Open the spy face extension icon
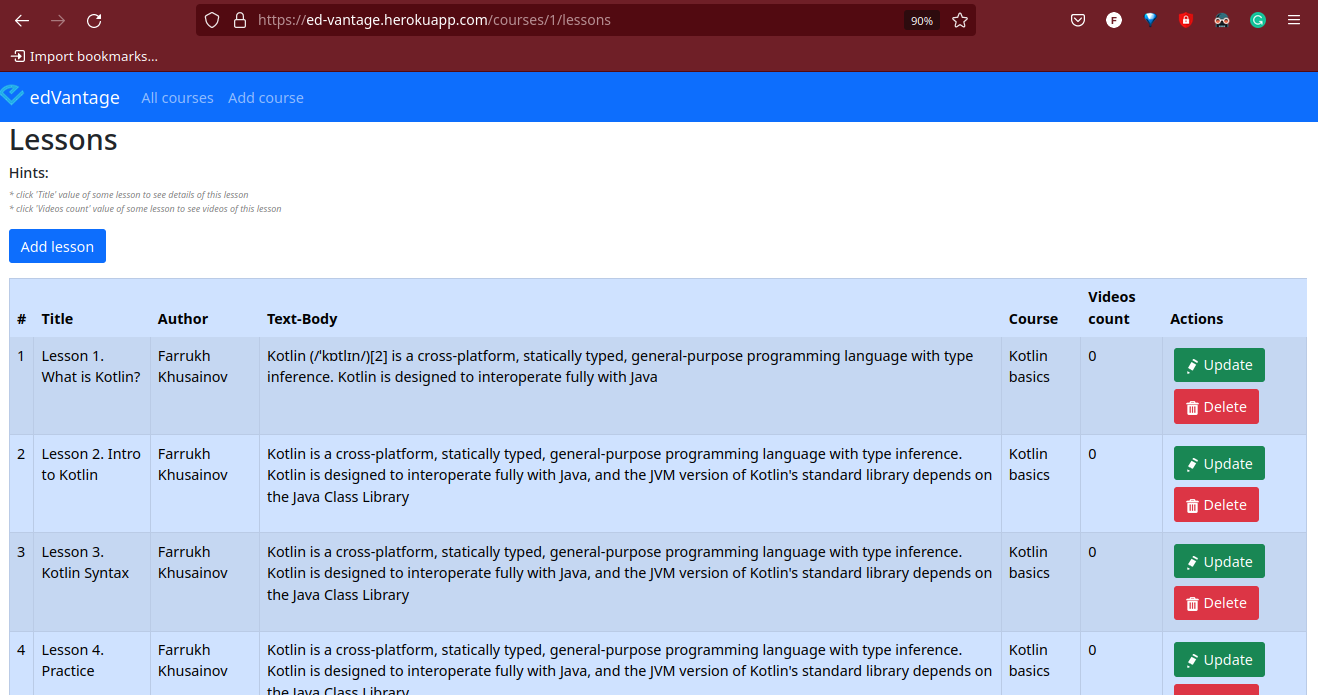 coord(1222,20)
